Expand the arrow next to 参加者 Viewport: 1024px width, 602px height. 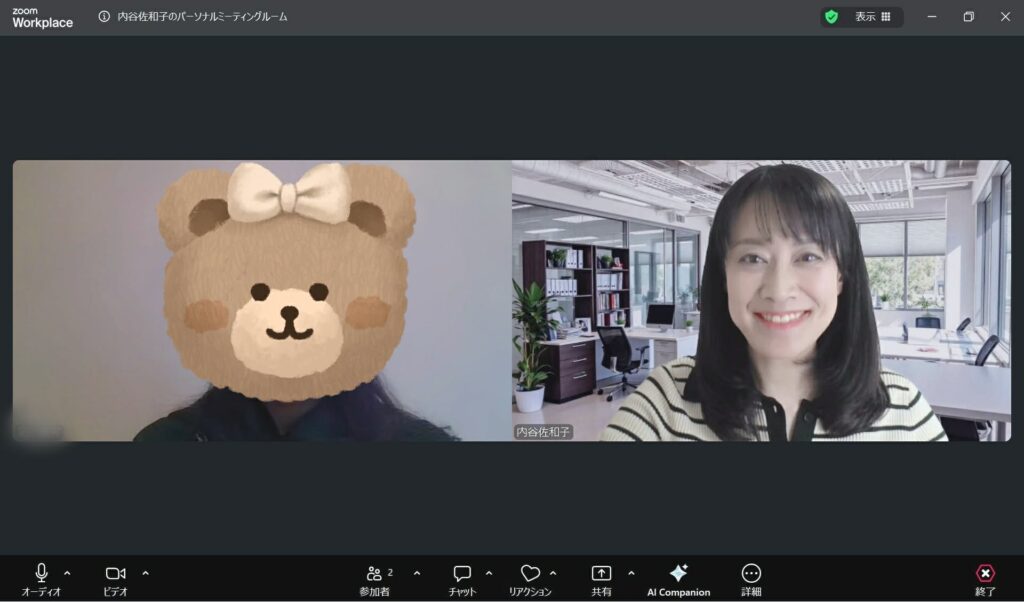tap(417, 573)
